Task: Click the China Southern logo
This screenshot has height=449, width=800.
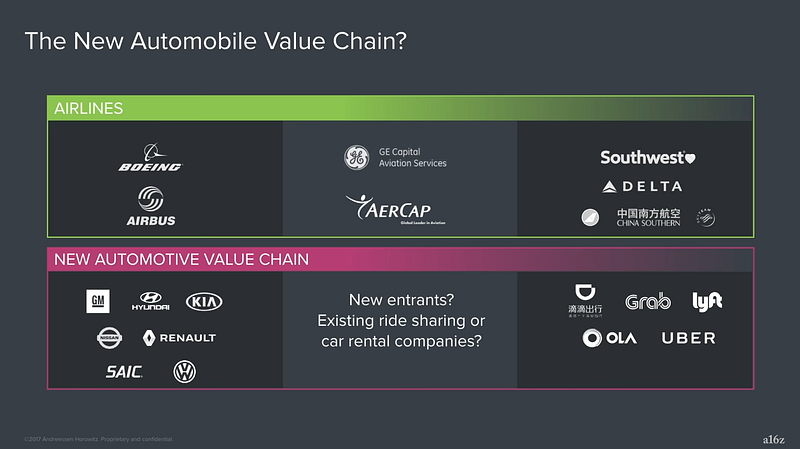Action: [648, 217]
